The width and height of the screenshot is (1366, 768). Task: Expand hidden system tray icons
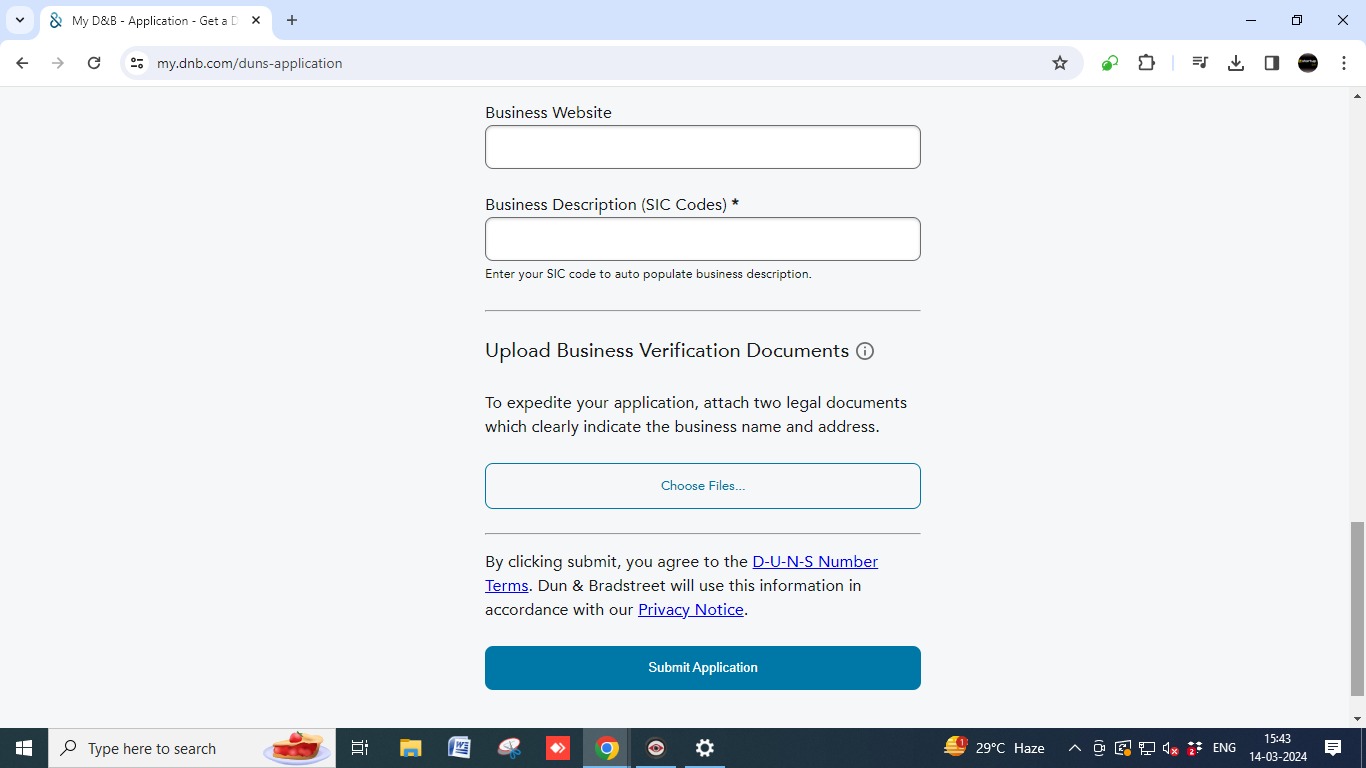1074,747
